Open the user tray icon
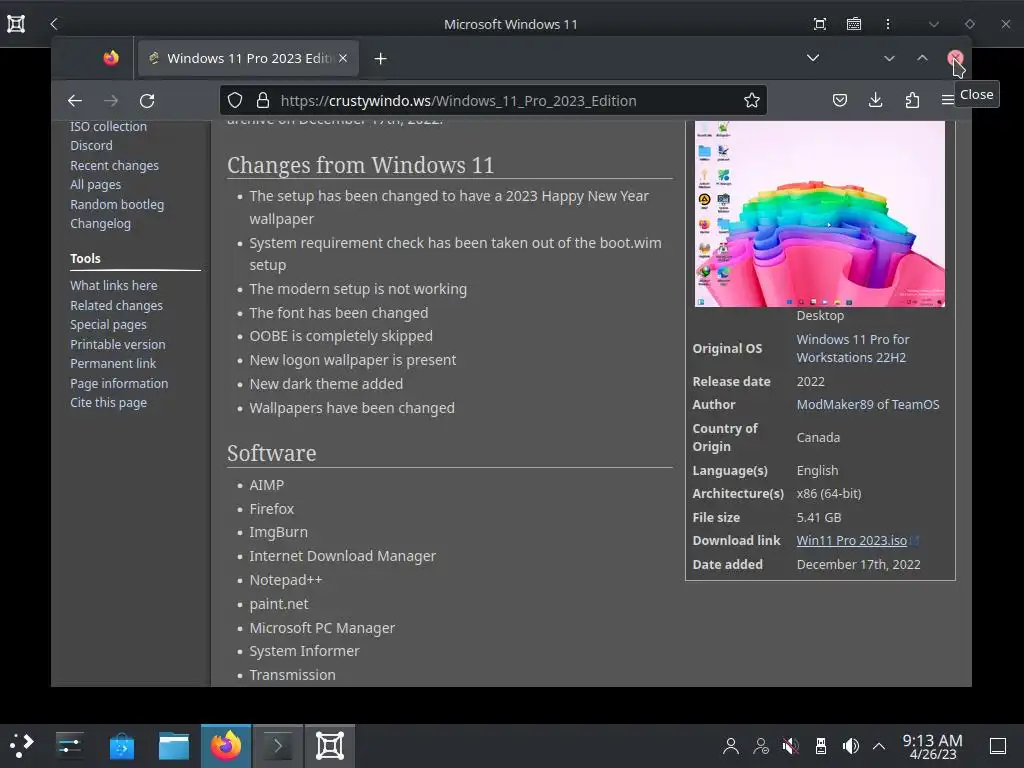The width and height of the screenshot is (1024, 768). [731, 746]
